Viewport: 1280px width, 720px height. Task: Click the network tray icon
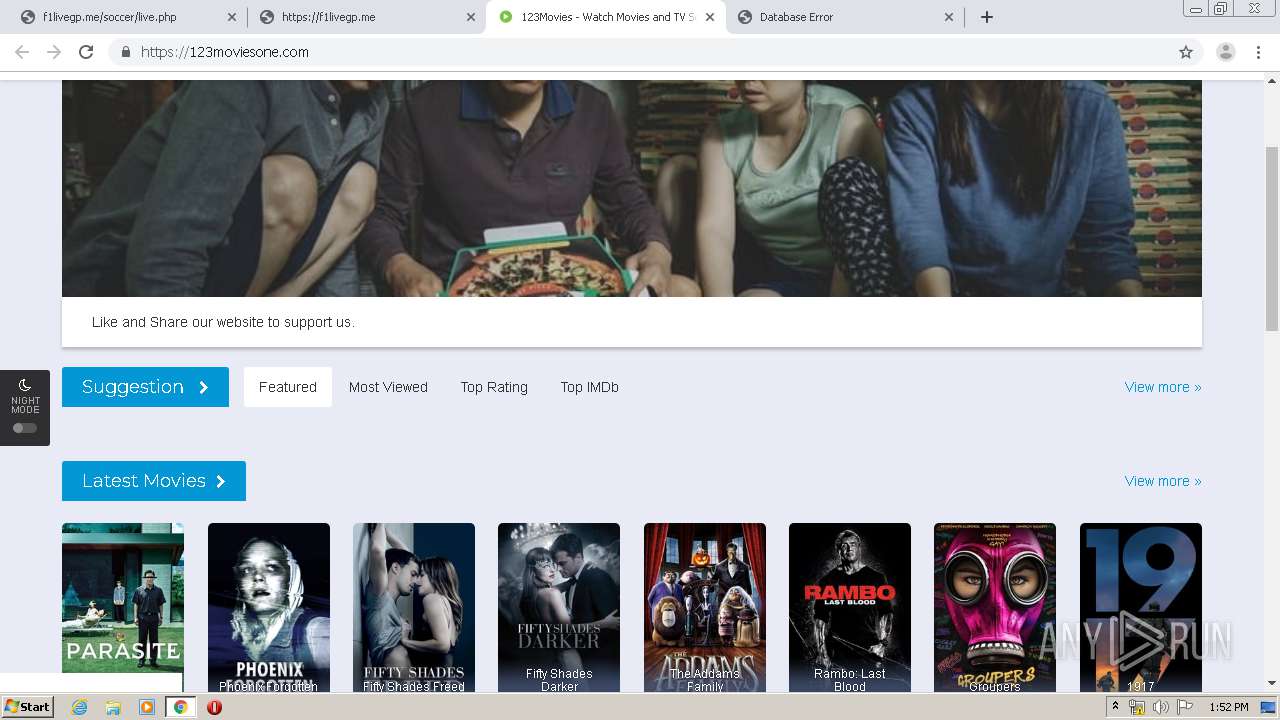pyautogui.click(x=1137, y=707)
